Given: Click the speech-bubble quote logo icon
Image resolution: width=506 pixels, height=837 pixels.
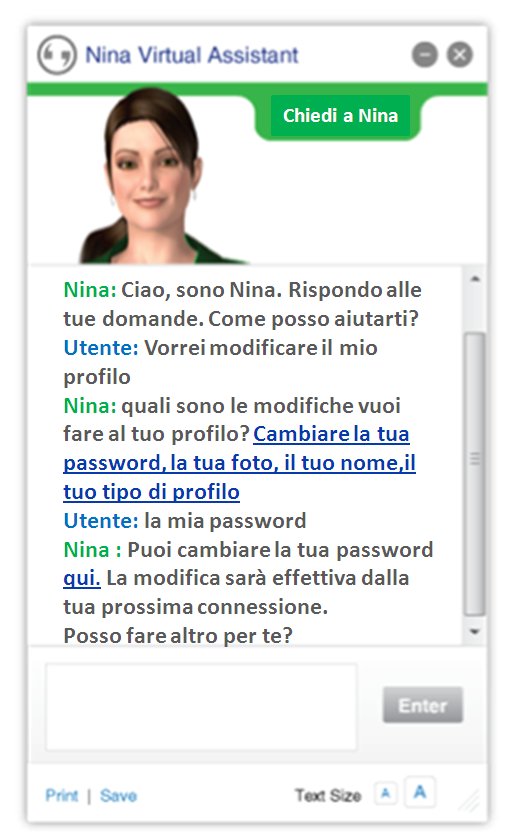Looking at the screenshot, I should [x=57, y=54].
